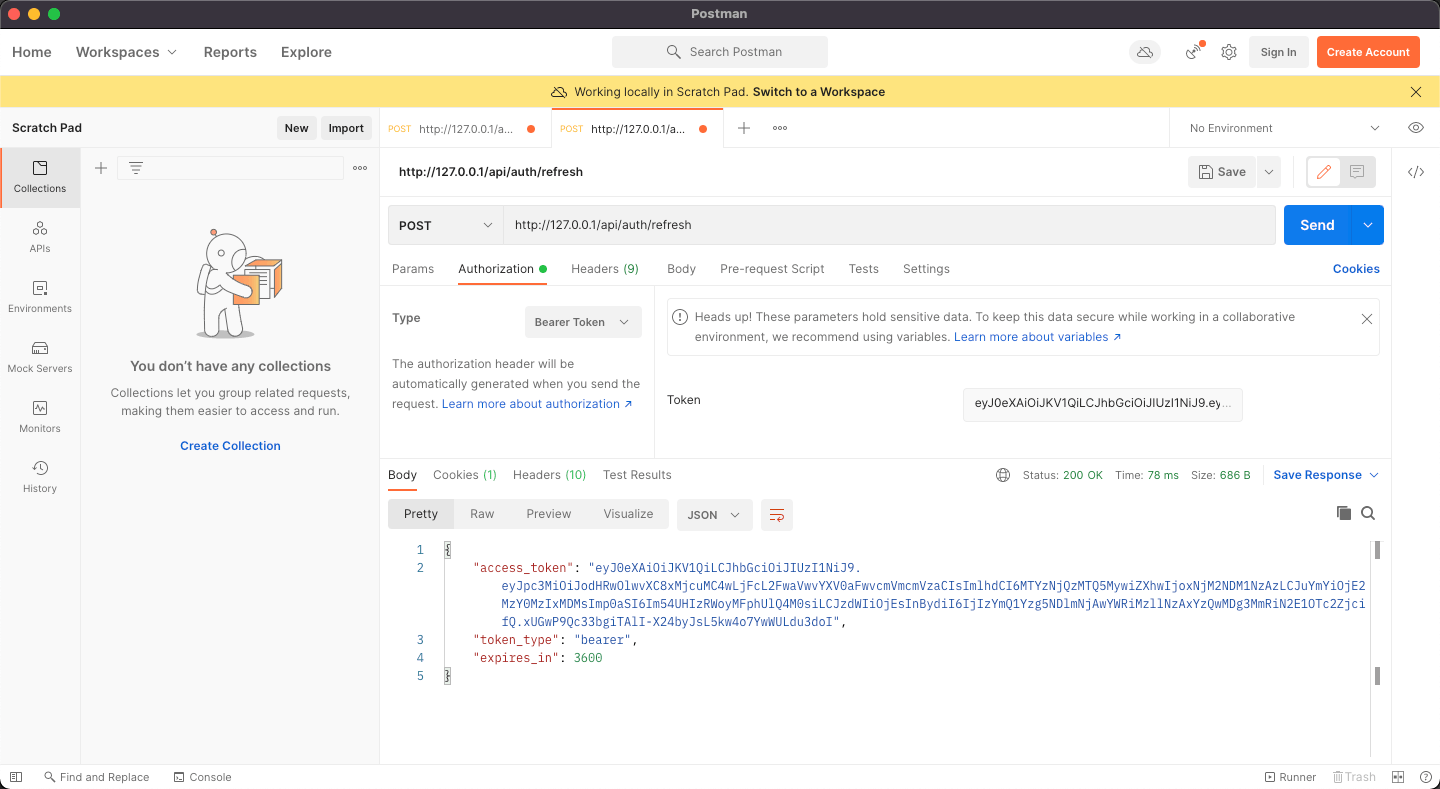1440x789 pixels.
Task: Click the Search Postman field
Action: point(720,52)
